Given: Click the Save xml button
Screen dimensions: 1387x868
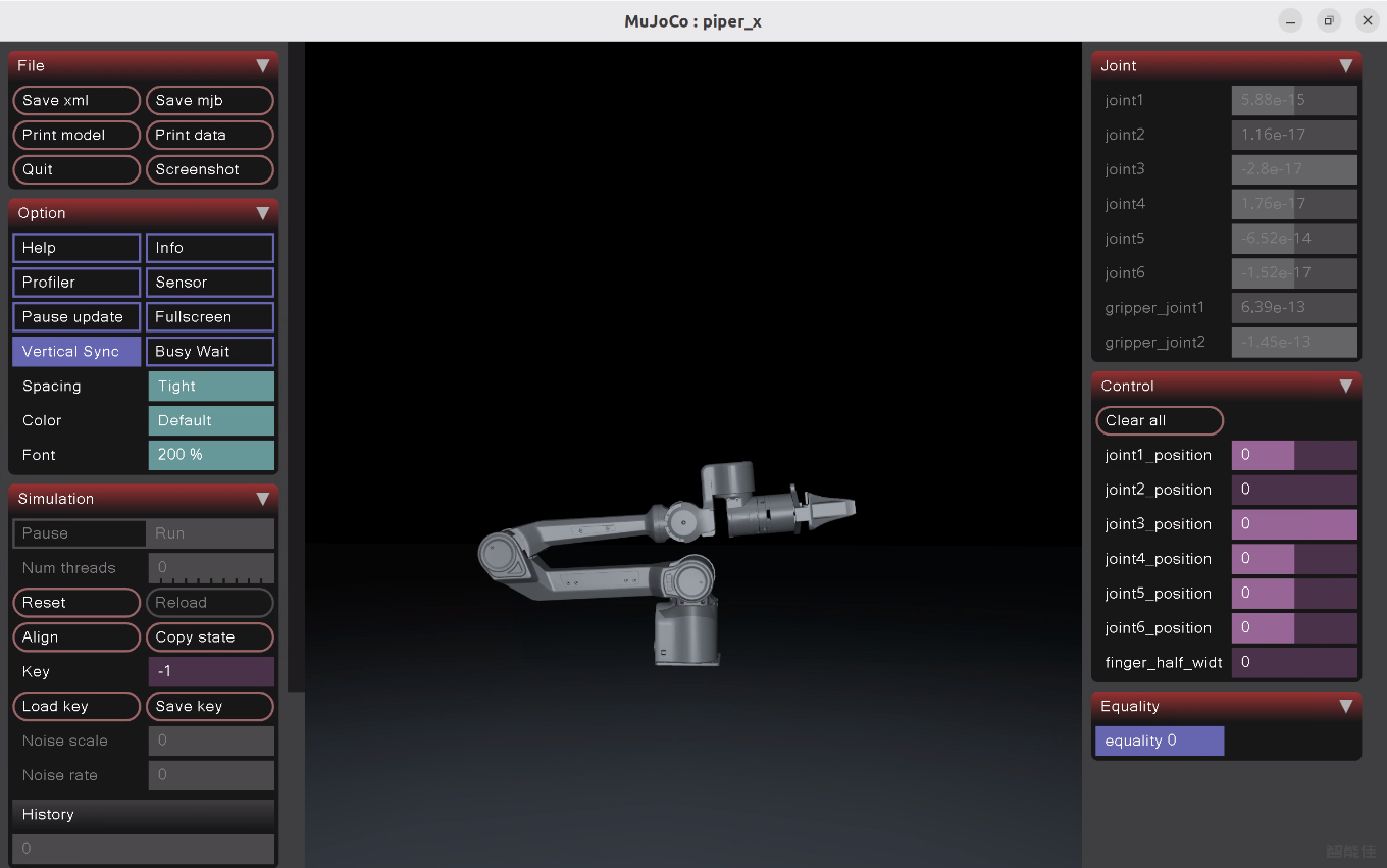Looking at the screenshot, I should coord(76,100).
